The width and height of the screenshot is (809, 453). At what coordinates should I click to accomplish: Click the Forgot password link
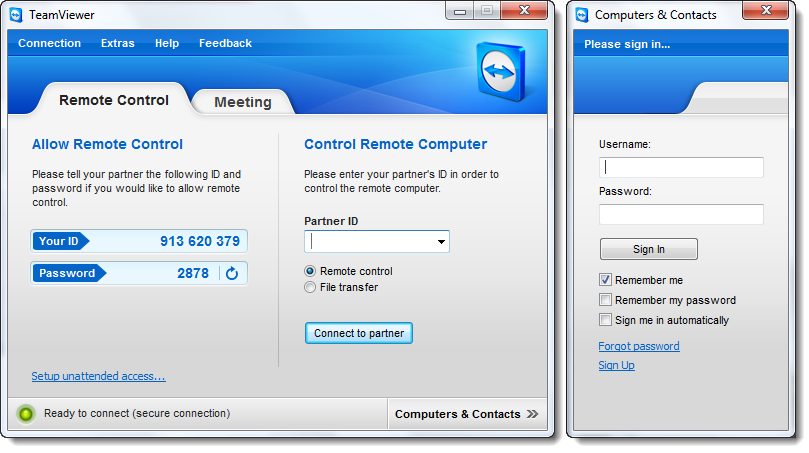tap(639, 346)
